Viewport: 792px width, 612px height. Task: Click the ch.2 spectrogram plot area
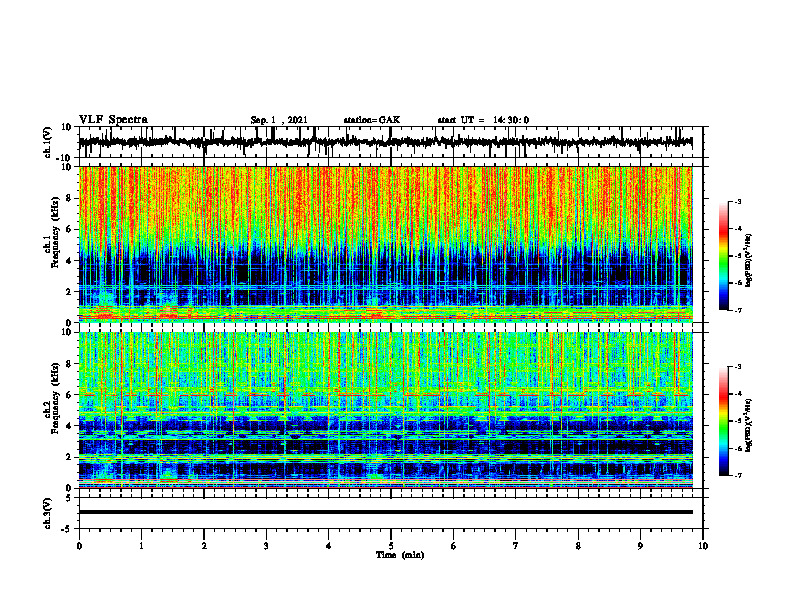(385, 410)
